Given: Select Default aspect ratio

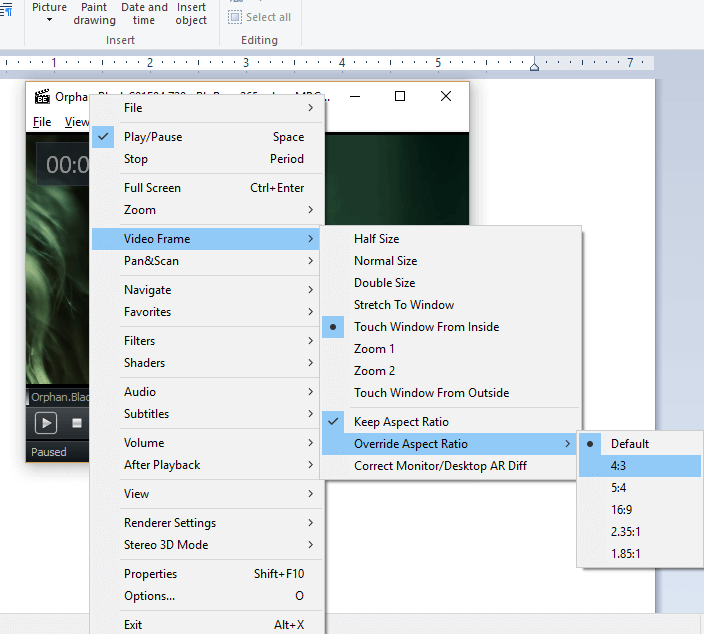Looking at the screenshot, I should point(640,444).
